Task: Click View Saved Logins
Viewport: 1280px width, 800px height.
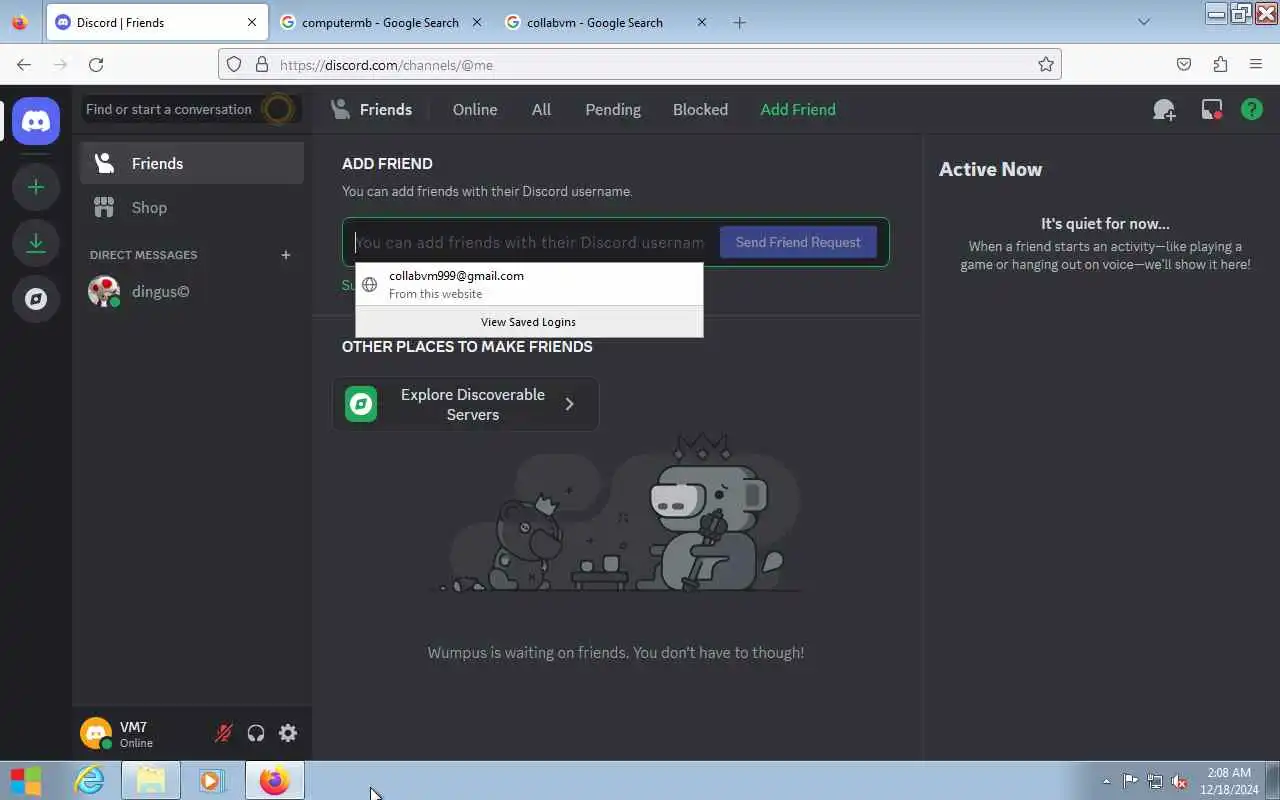Action: click(x=529, y=322)
